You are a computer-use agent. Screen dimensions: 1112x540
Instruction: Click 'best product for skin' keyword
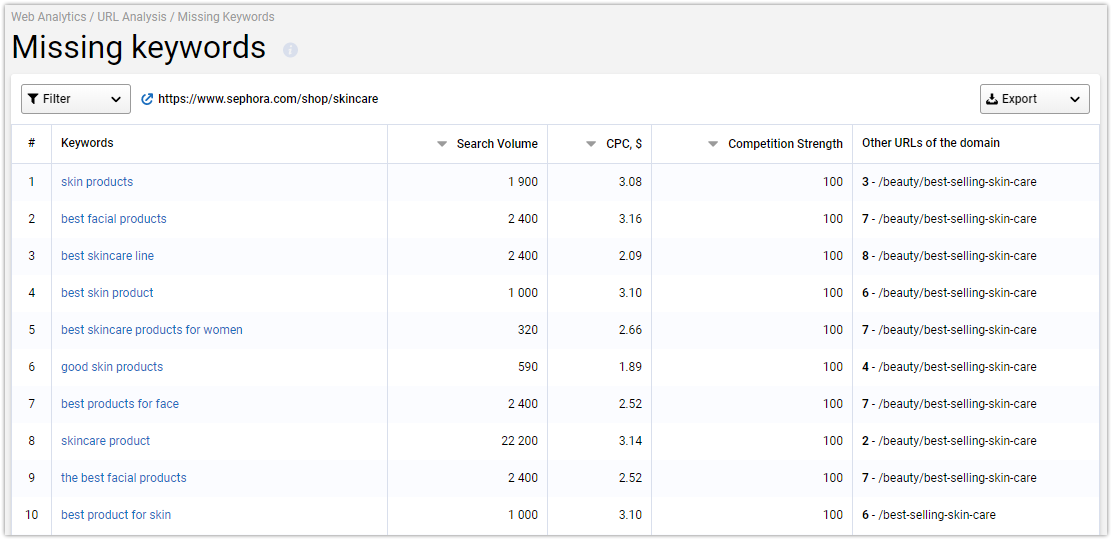pyautogui.click(x=116, y=514)
